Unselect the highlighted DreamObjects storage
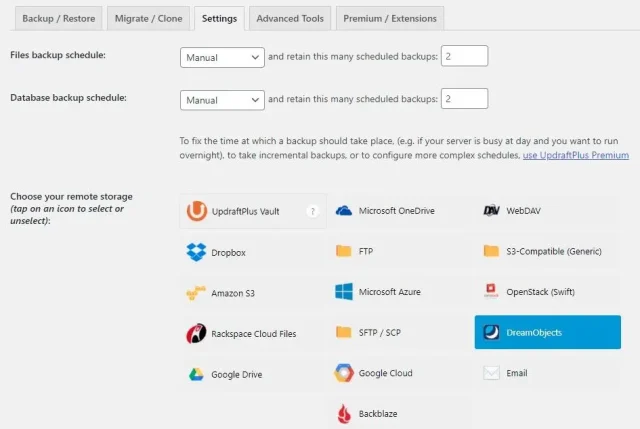 (x=547, y=332)
